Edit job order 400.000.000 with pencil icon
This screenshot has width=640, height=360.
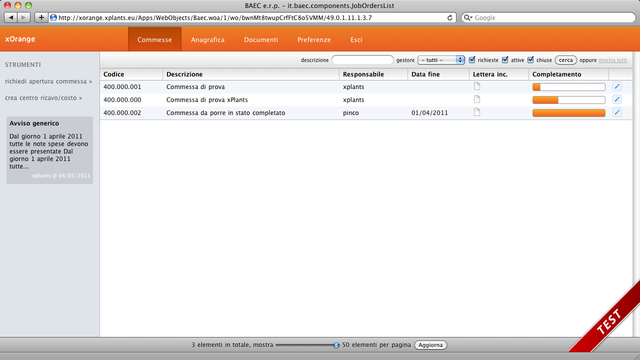point(617,100)
